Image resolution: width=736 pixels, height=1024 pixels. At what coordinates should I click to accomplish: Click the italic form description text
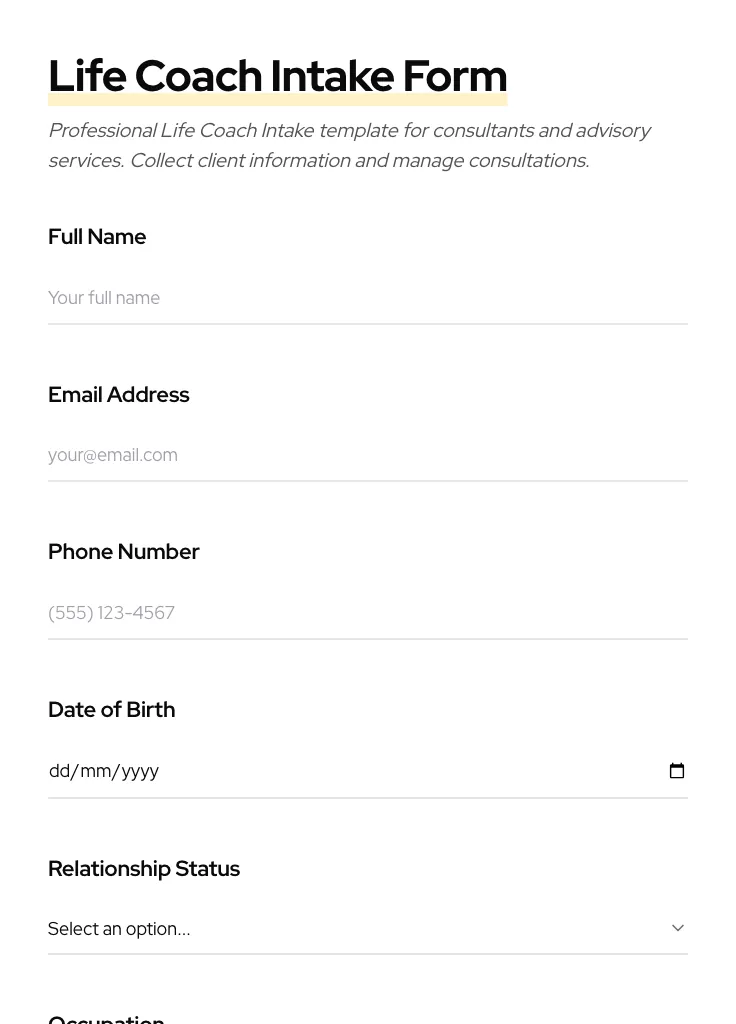pyautogui.click(x=348, y=145)
